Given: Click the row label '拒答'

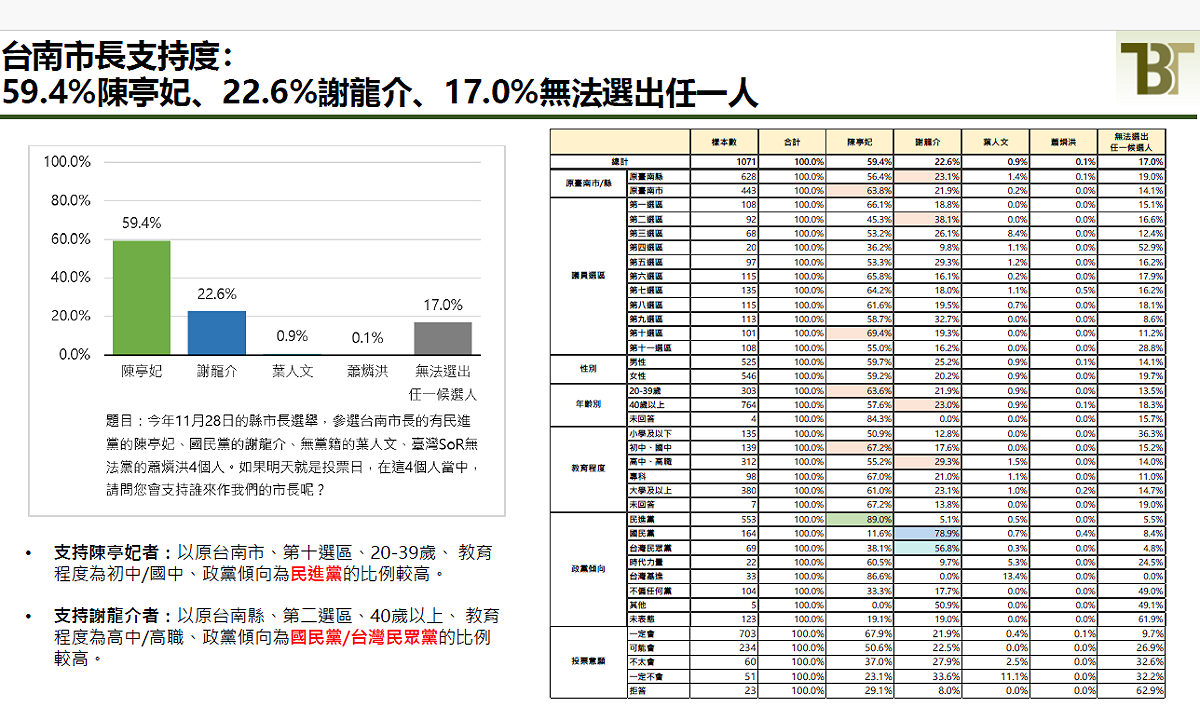Looking at the screenshot, I should point(637,691).
